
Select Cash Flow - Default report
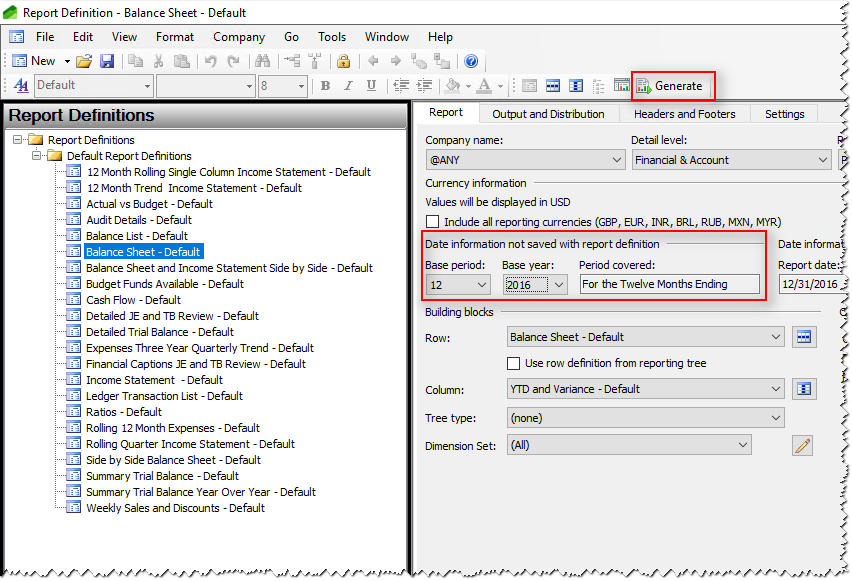(133, 300)
